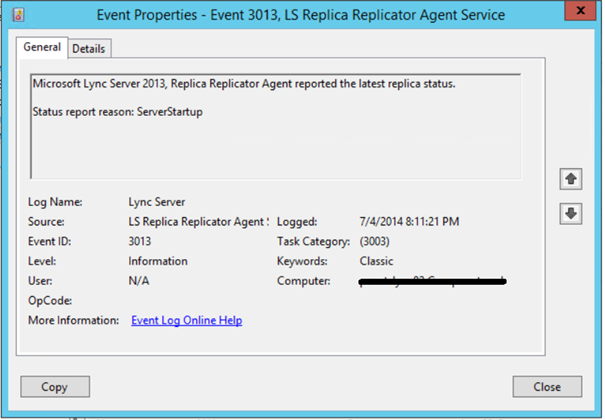Select the General tab

tap(42, 47)
